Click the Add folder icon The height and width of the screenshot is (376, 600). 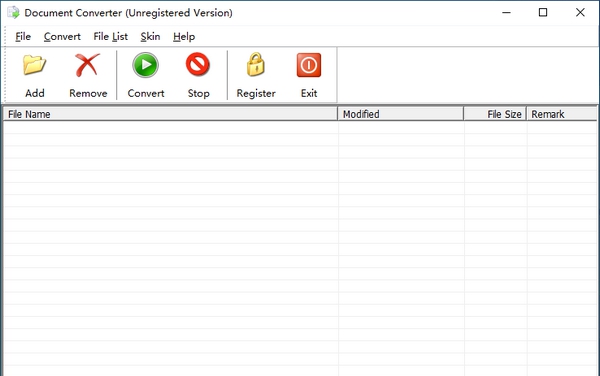34,65
